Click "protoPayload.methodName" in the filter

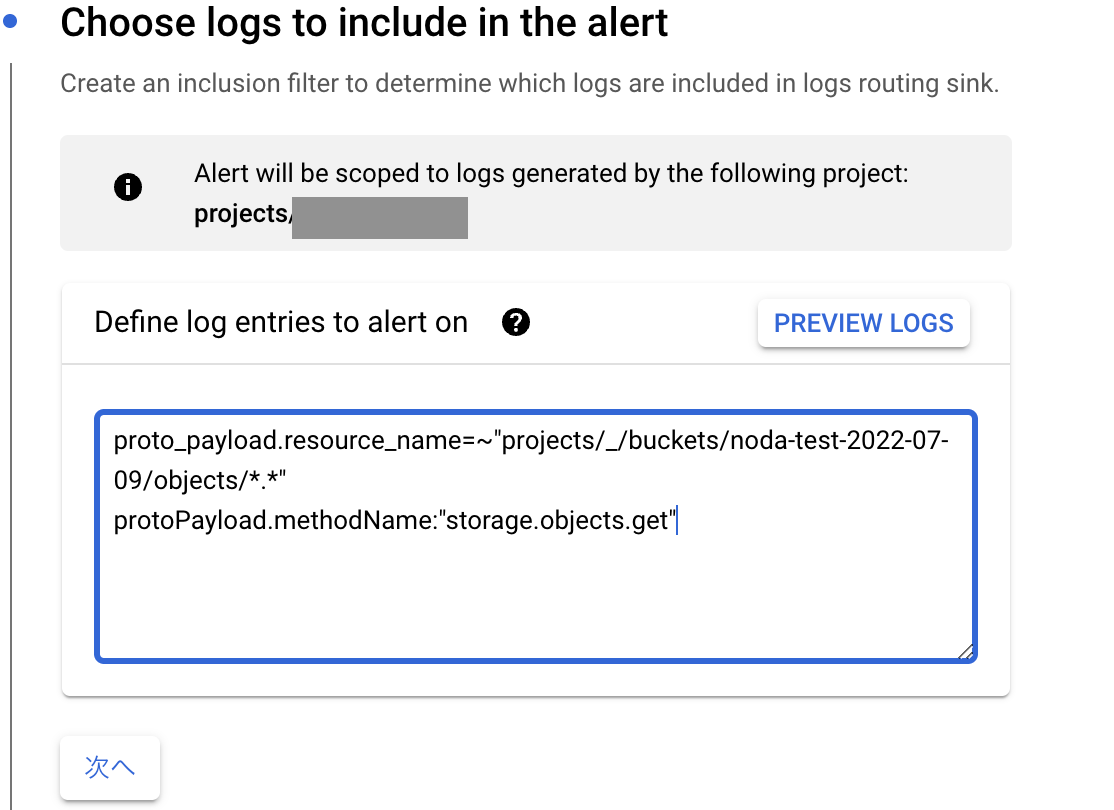[274, 520]
